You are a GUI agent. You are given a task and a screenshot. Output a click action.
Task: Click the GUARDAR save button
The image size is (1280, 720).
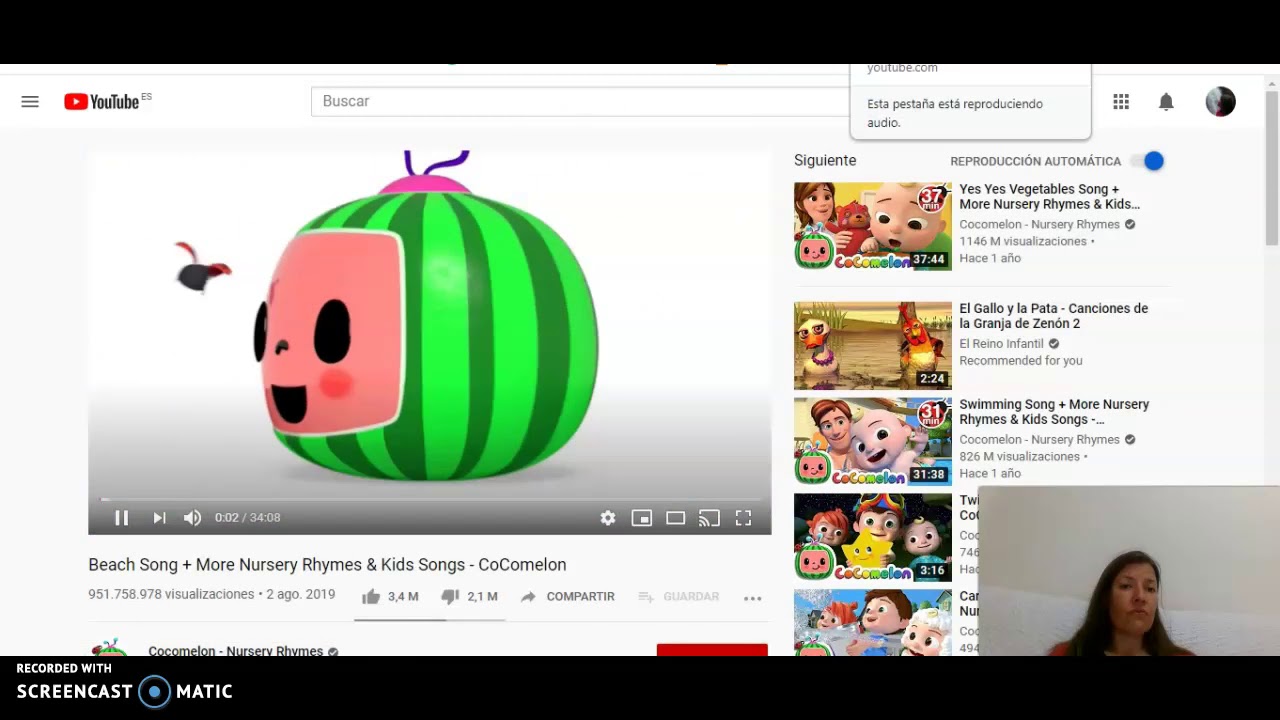[x=678, y=596]
